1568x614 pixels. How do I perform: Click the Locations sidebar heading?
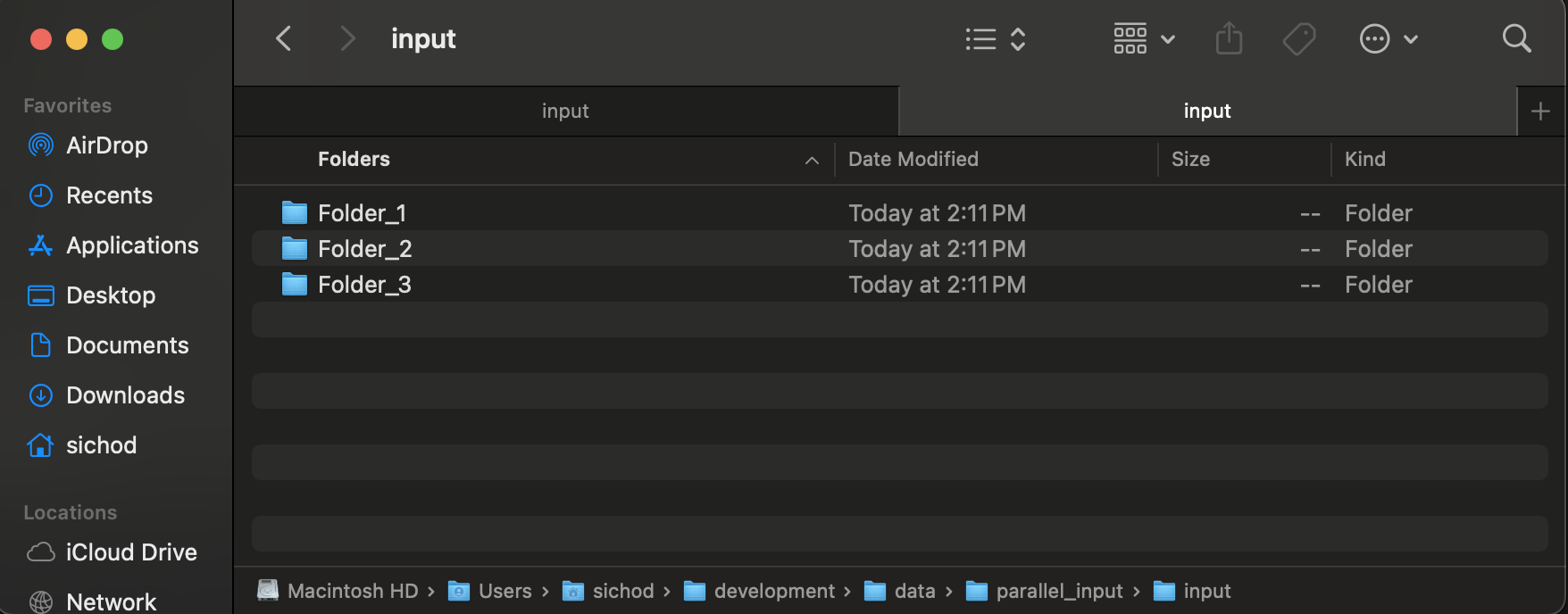tap(70, 512)
